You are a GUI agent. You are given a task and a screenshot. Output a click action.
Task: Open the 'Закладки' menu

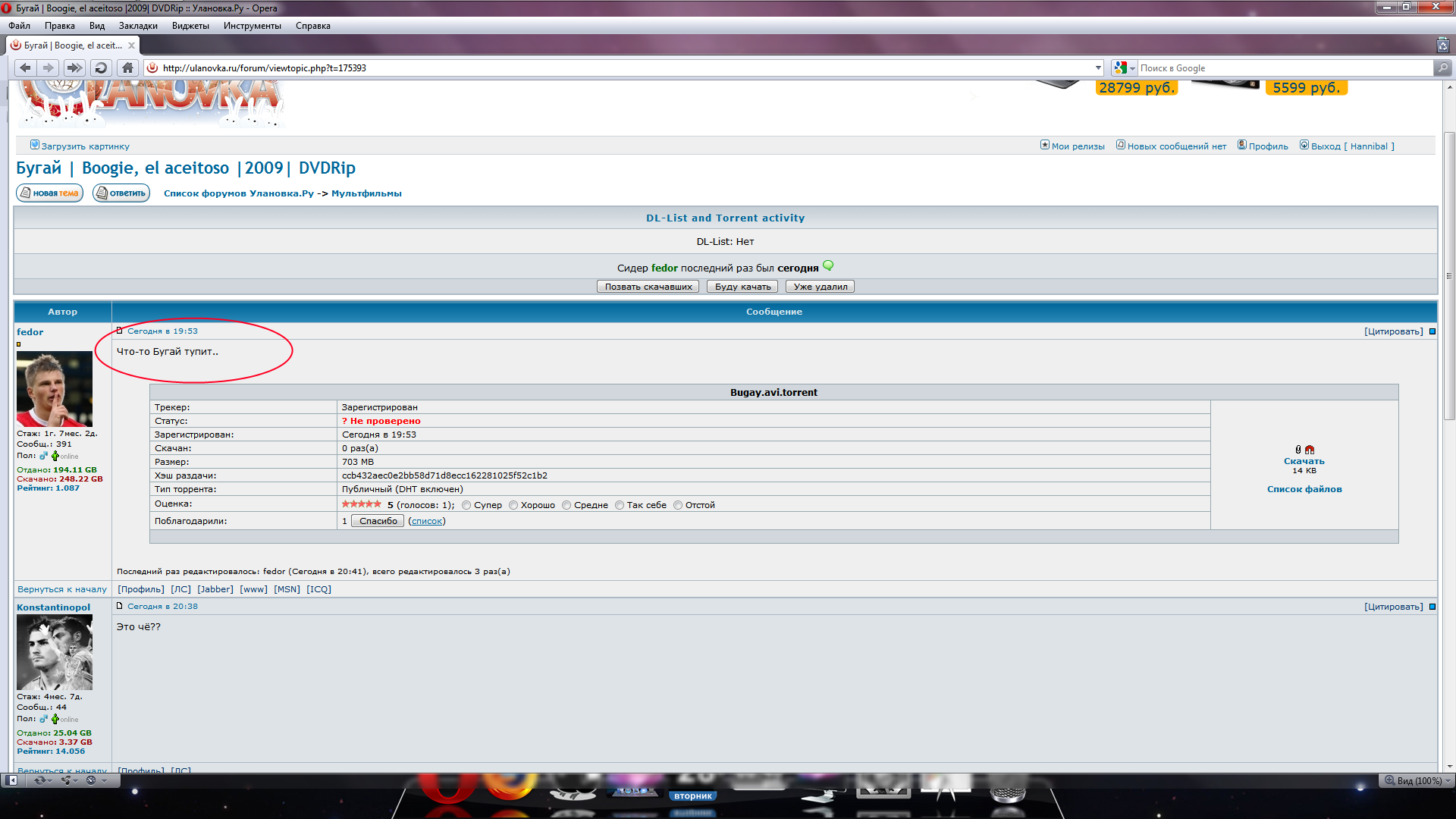click(x=138, y=26)
